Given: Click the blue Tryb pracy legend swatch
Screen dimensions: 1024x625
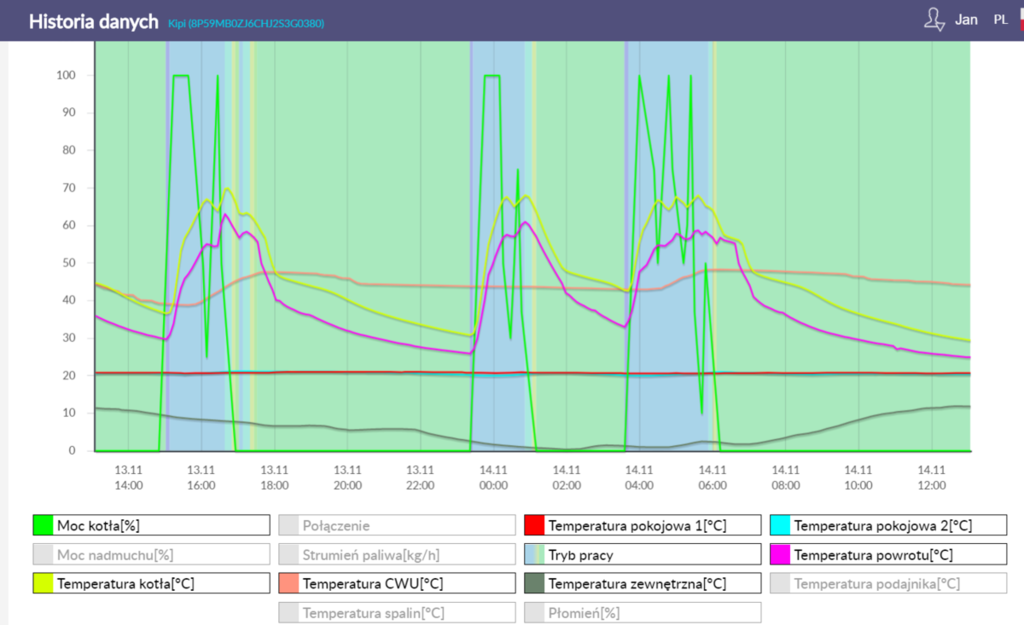Looking at the screenshot, I should 534,554.
